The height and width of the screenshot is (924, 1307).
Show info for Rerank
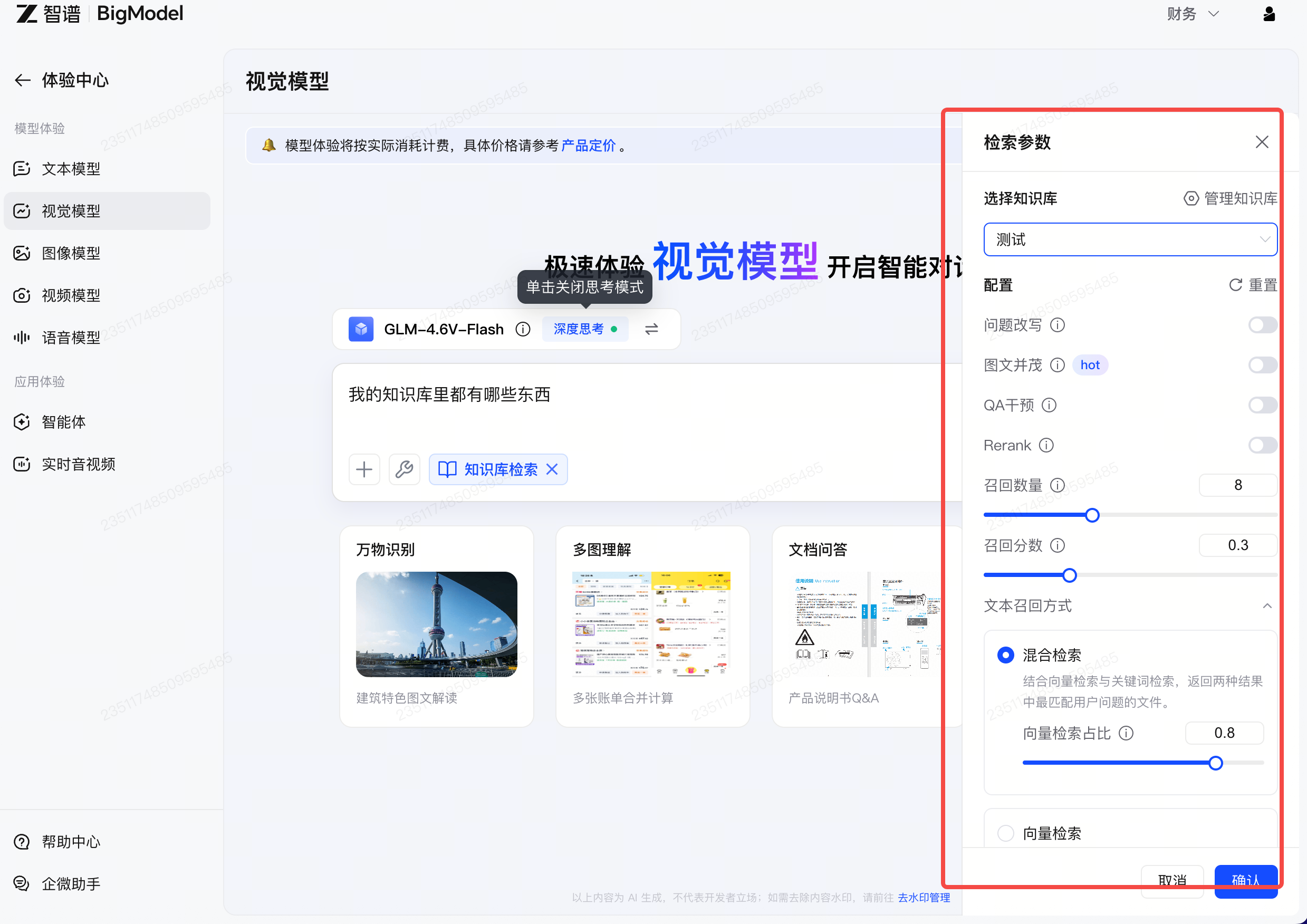tap(1046, 445)
